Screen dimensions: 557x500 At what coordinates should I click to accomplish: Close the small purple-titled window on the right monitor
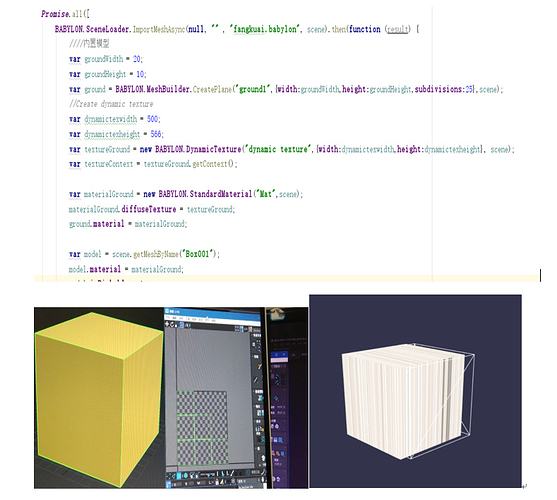pos(284,354)
